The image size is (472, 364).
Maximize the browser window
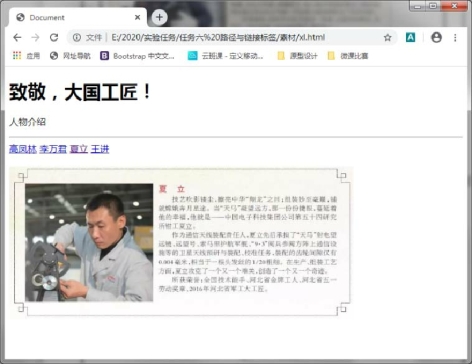tap(433, 6)
